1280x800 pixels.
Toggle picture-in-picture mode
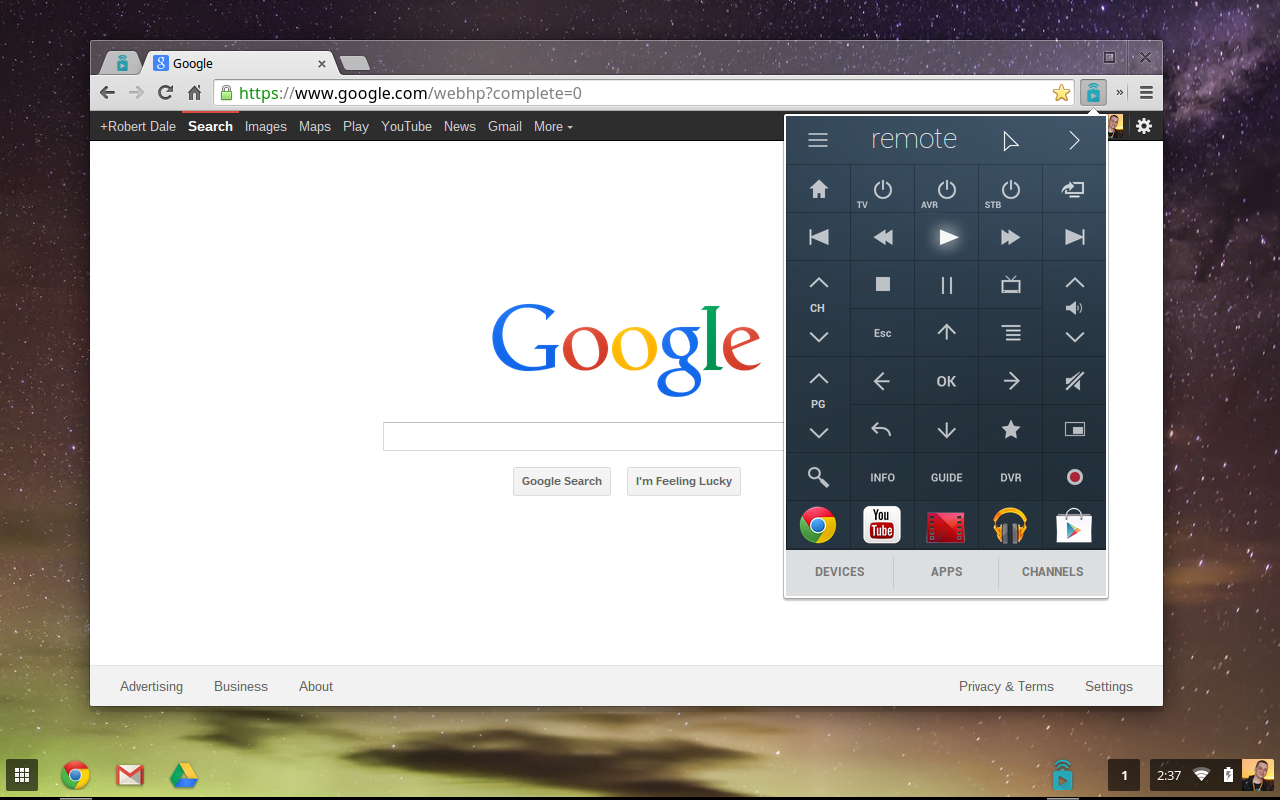pos(1074,429)
